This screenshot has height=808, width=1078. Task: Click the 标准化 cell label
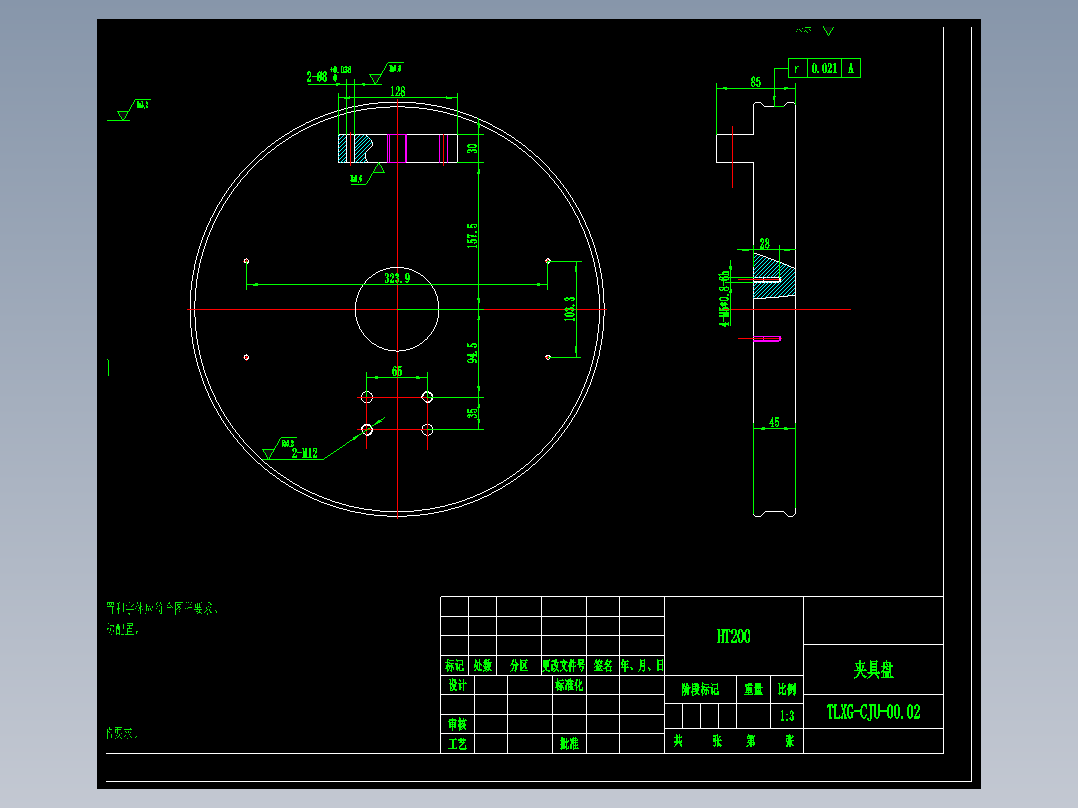pyautogui.click(x=569, y=685)
